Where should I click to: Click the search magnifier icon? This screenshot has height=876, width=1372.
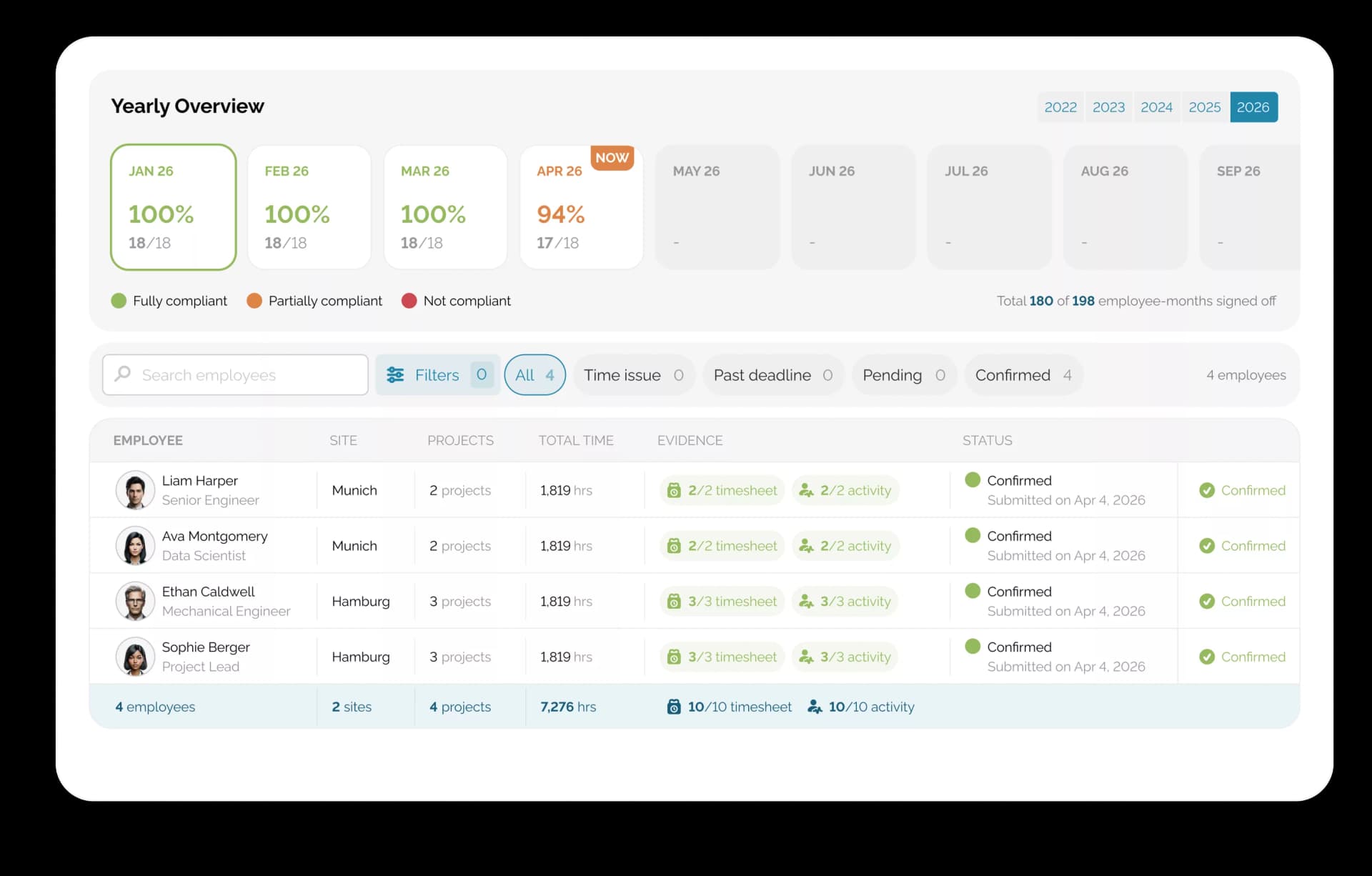pyautogui.click(x=123, y=374)
